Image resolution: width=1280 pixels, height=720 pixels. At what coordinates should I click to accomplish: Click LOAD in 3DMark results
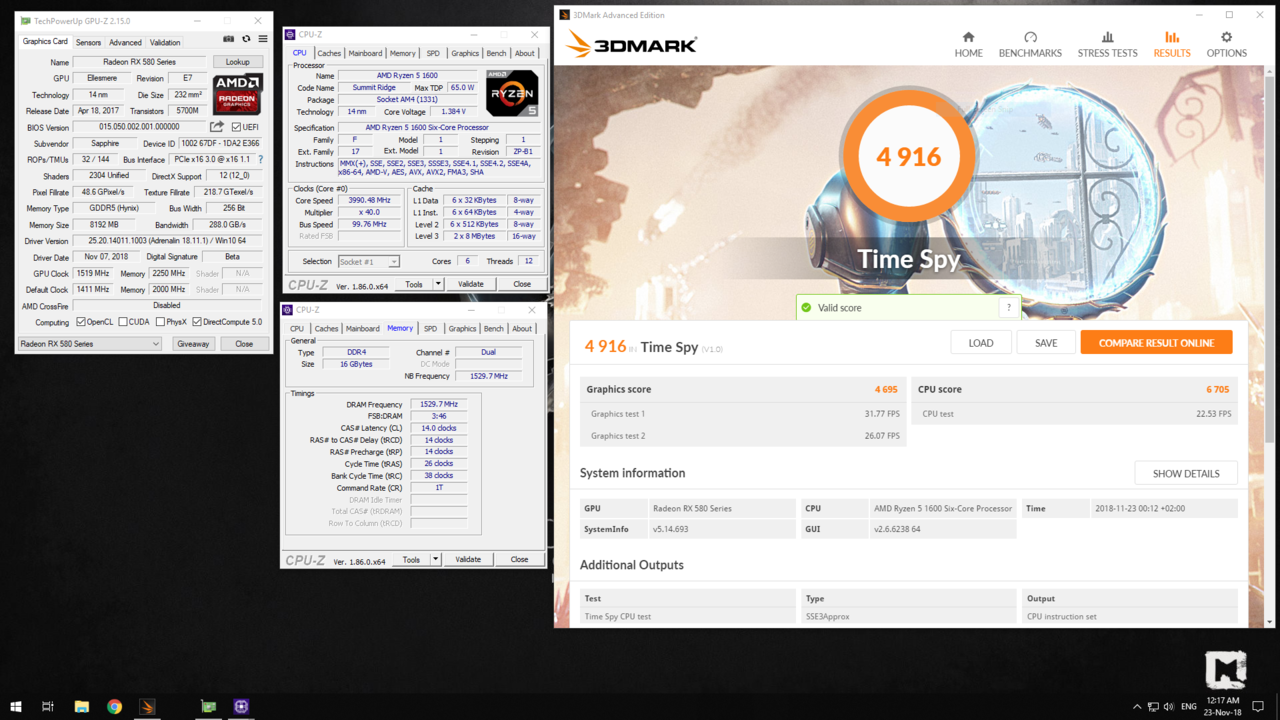point(981,343)
